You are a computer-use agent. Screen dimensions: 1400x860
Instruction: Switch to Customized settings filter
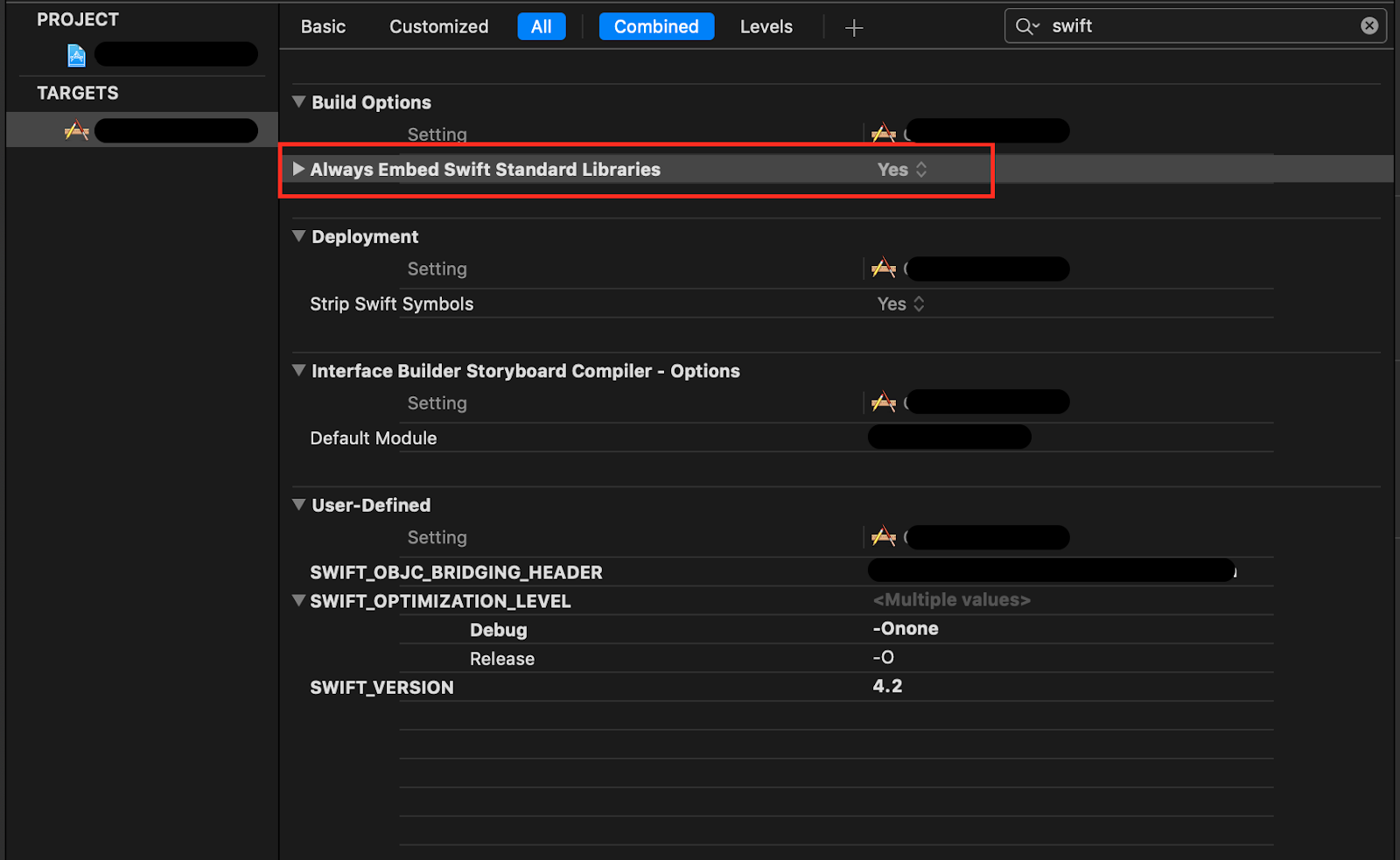click(439, 27)
